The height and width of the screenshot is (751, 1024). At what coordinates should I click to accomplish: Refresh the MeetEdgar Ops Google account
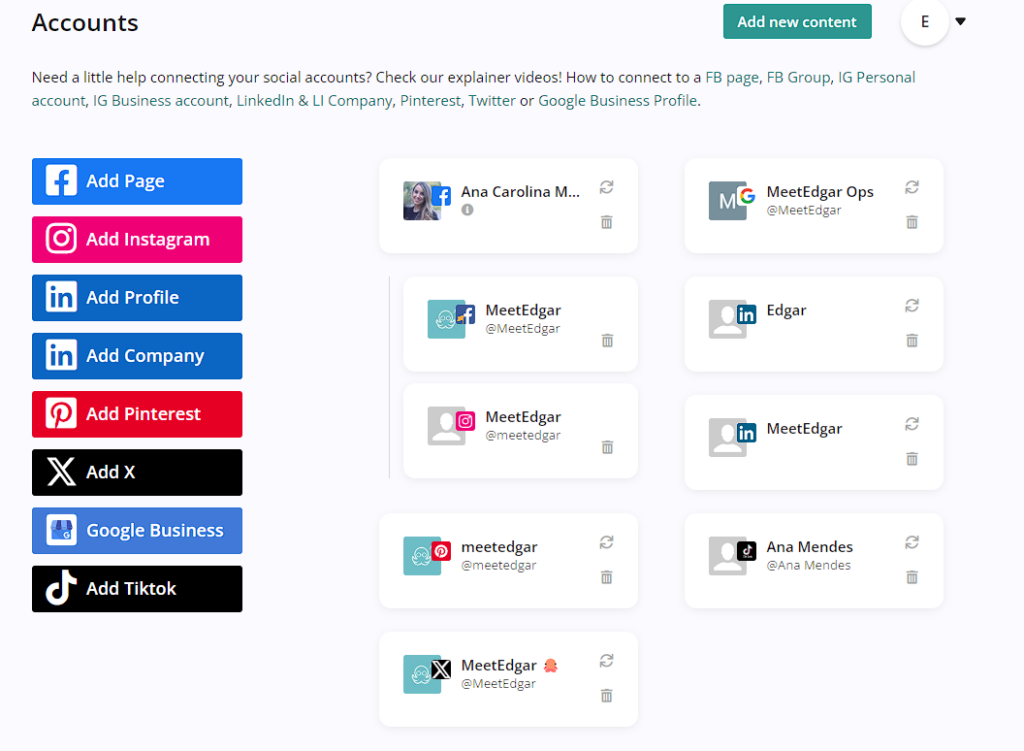(x=912, y=188)
